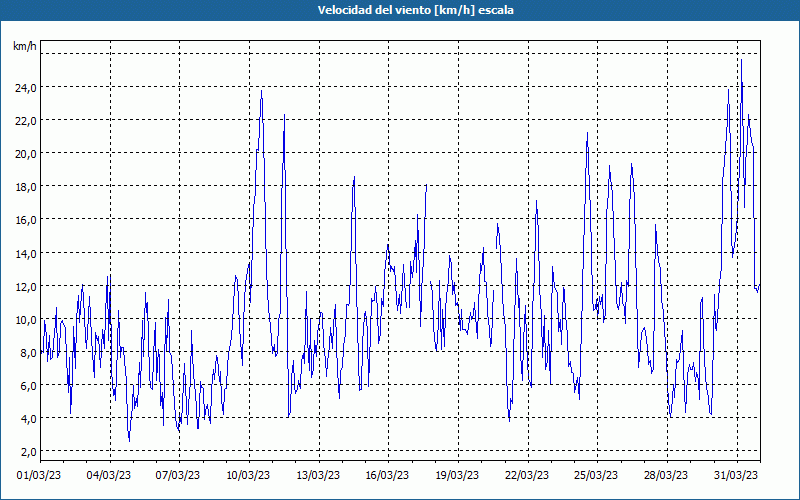The width and height of the screenshot is (800, 500).
Task: Click the 01/03/23 date label
Action: tap(39, 475)
